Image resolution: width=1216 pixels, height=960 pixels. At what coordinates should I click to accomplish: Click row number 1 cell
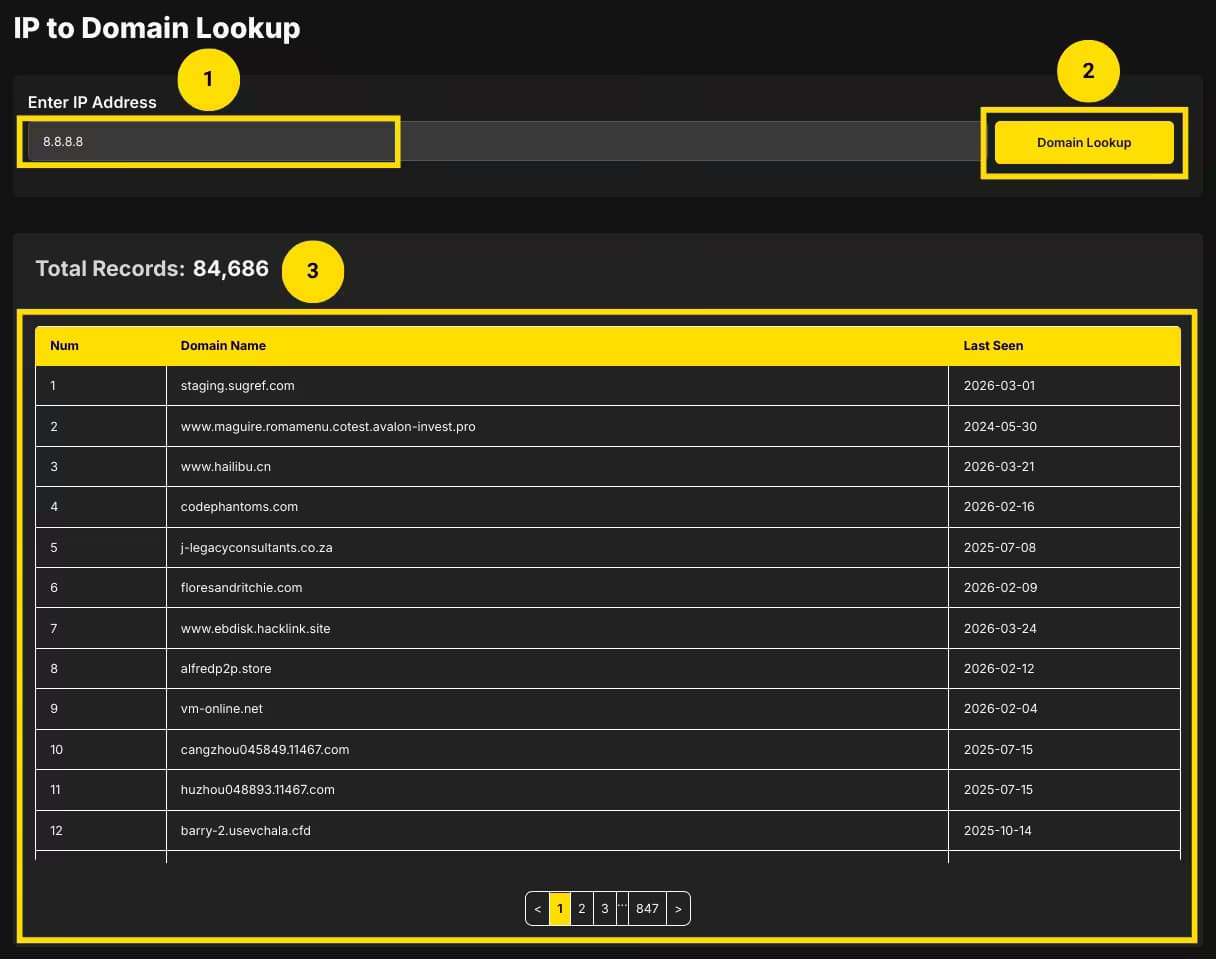pos(101,386)
